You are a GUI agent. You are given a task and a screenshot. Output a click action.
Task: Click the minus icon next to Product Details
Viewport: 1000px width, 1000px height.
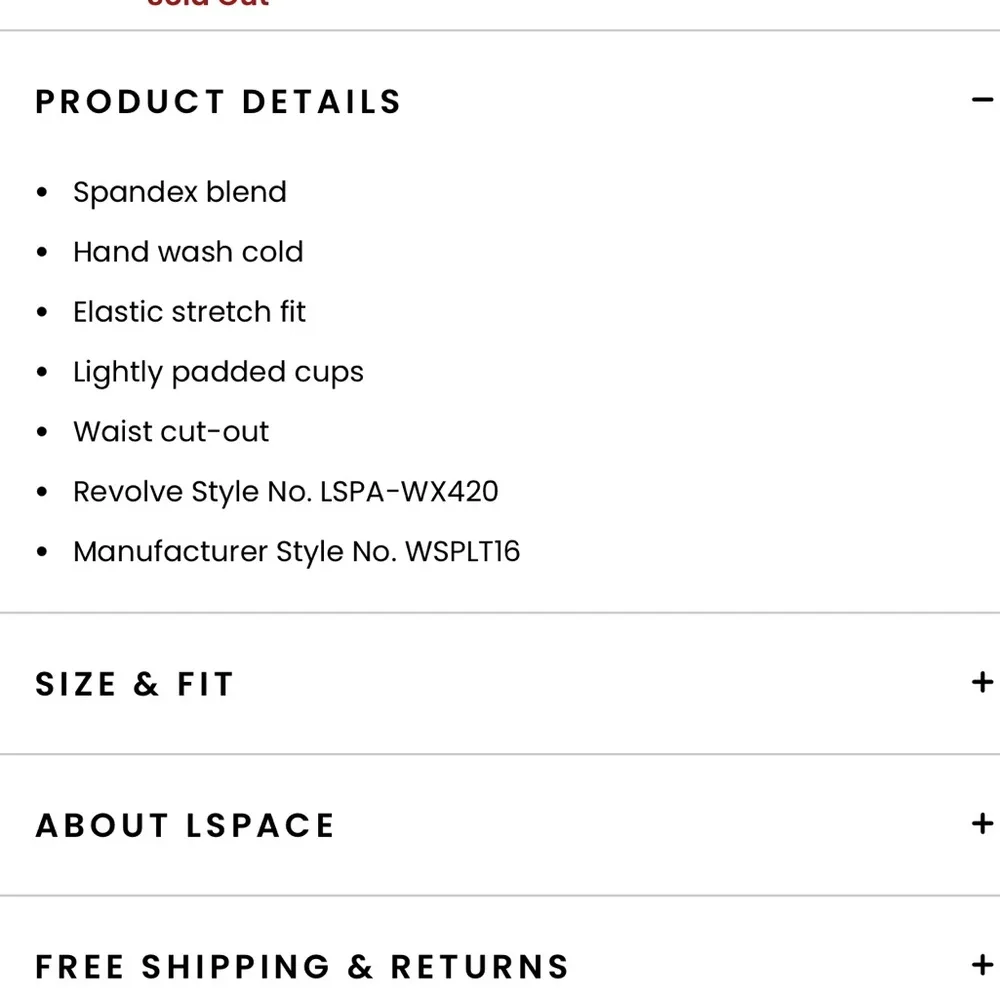tap(983, 99)
